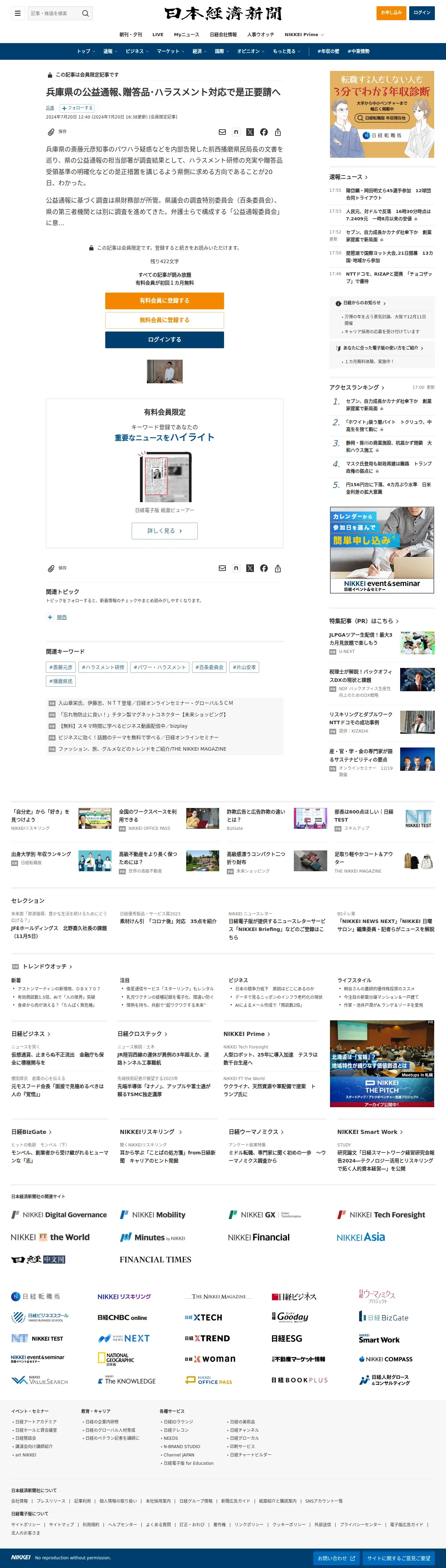Open the NIKKEI Tech Foresight logo
This screenshot has height=1568, width=446.
click(x=381, y=1215)
